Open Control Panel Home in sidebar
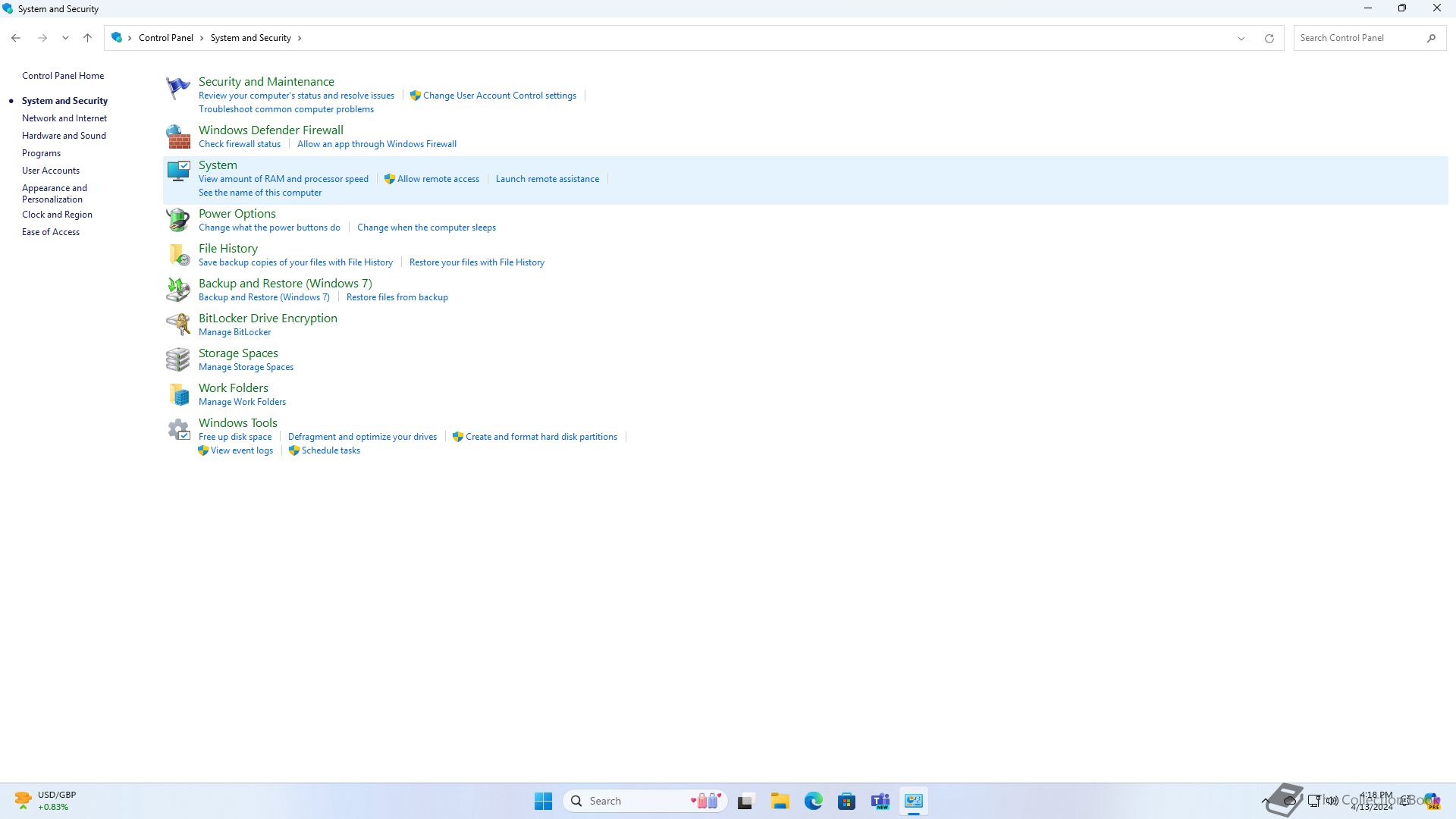The width and height of the screenshot is (1456, 819). coord(63,76)
